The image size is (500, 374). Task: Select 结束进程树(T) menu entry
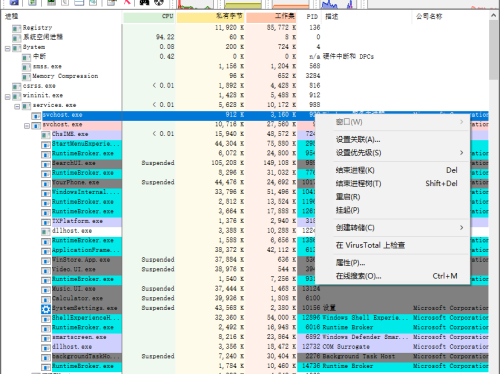click(x=392, y=183)
